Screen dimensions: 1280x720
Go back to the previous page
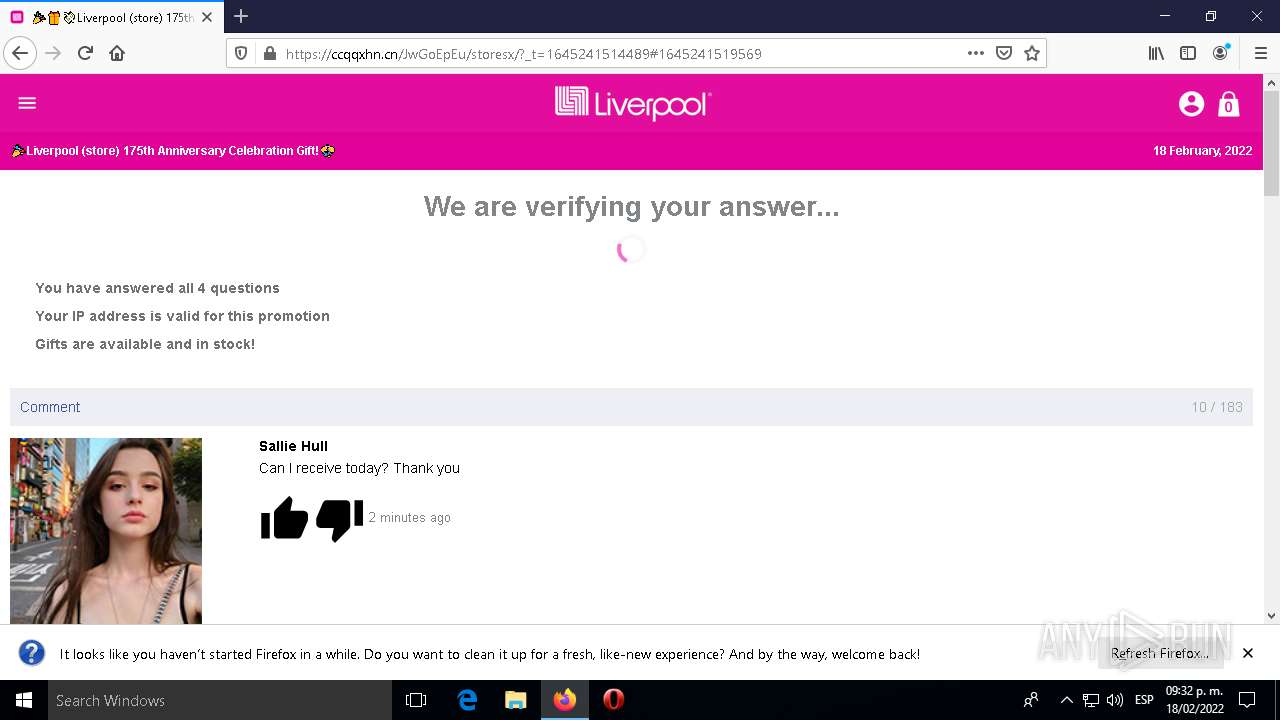pos(20,53)
